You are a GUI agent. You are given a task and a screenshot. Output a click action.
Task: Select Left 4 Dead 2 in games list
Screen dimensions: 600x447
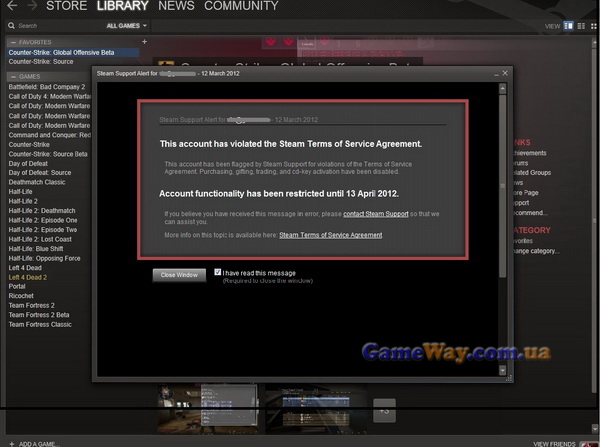[x=31, y=277]
